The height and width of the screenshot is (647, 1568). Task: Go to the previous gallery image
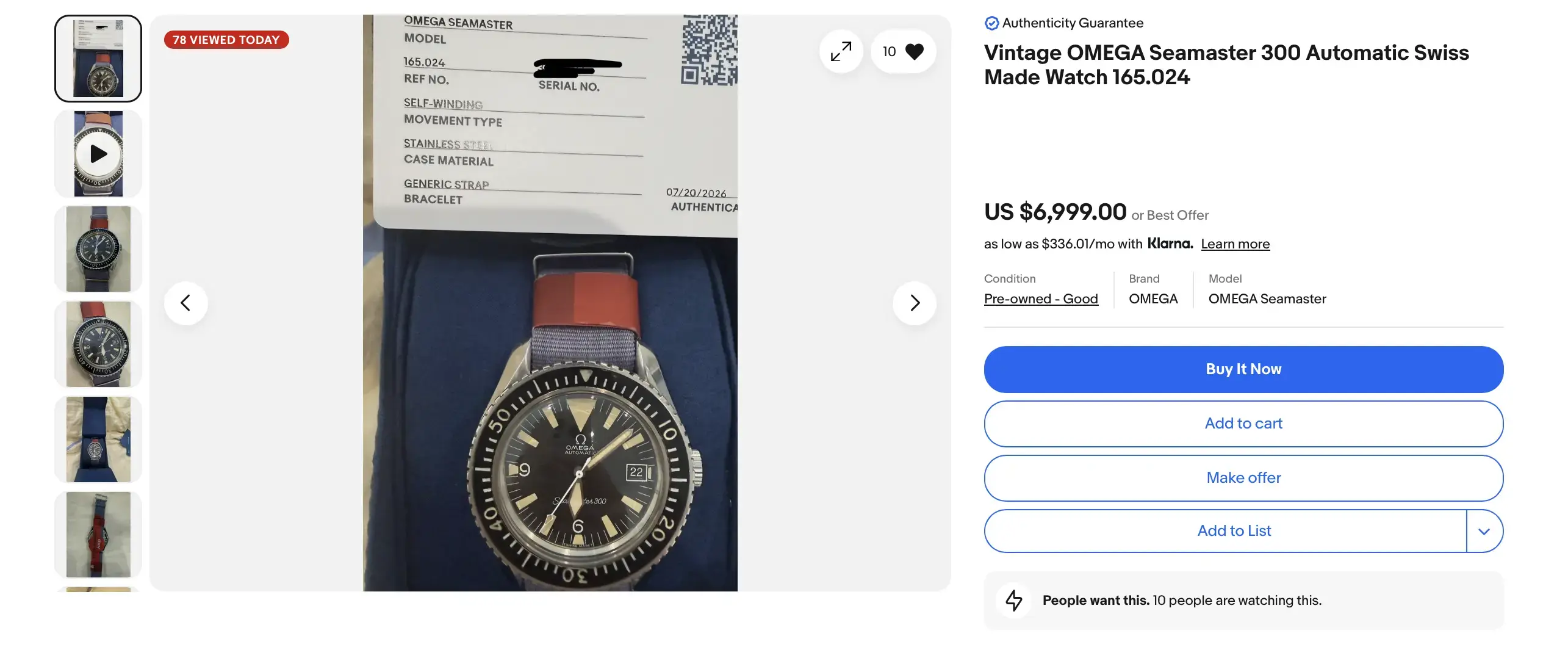click(x=185, y=303)
